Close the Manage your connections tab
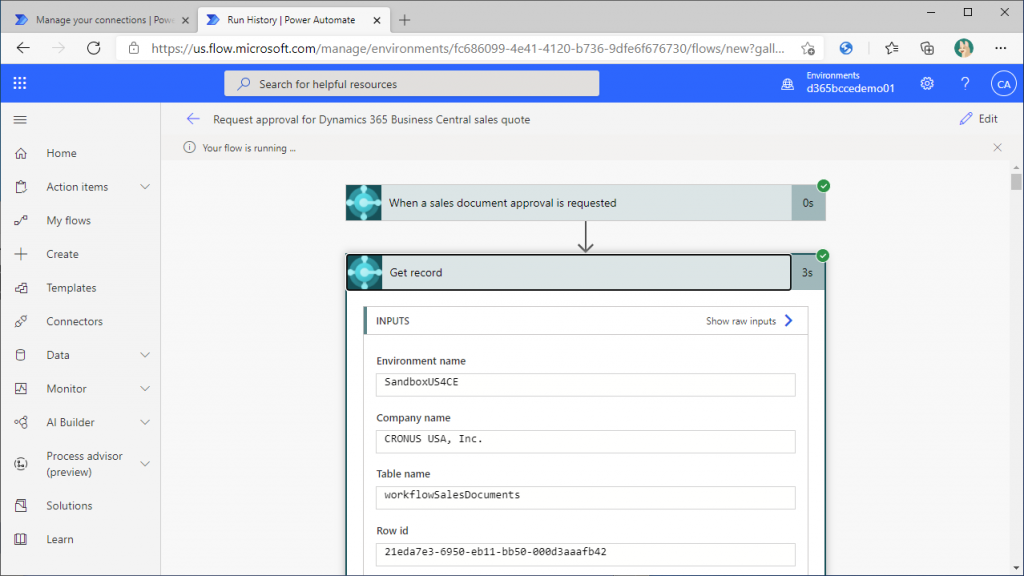This screenshot has height=576, width=1024. 185,20
